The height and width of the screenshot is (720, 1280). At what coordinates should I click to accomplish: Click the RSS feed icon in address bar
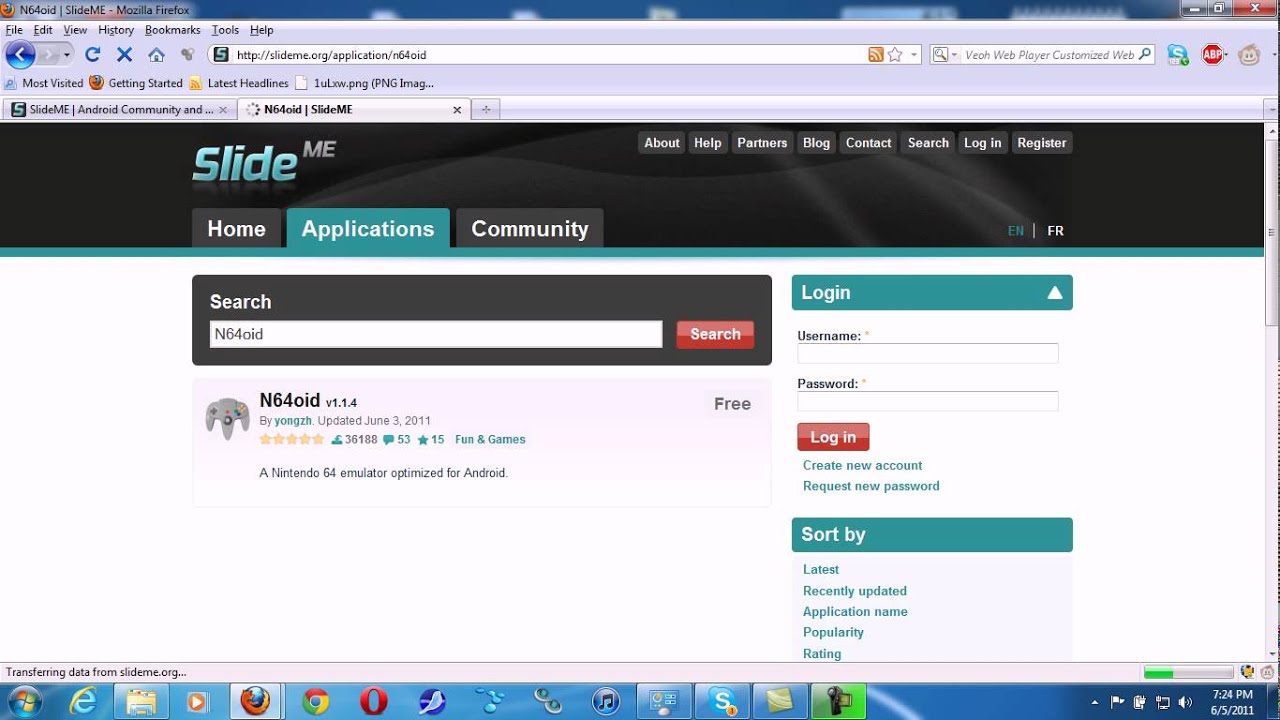[x=876, y=55]
